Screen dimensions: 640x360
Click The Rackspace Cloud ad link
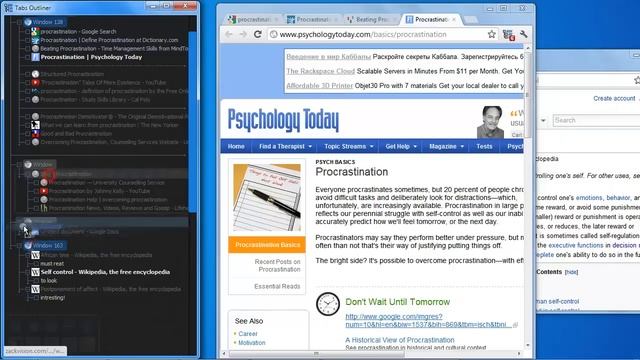pyautogui.click(x=320, y=71)
